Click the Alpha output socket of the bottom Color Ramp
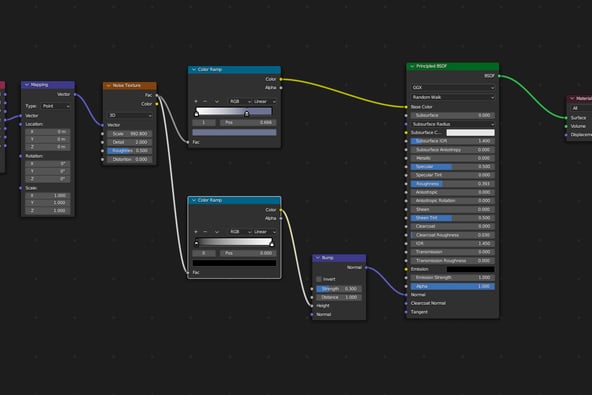 pyautogui.click(x=281, y=218)
